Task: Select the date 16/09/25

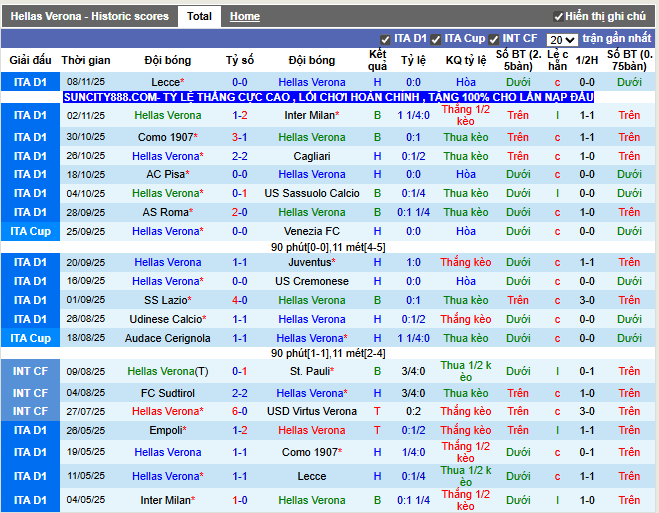Action: point(86,281)
